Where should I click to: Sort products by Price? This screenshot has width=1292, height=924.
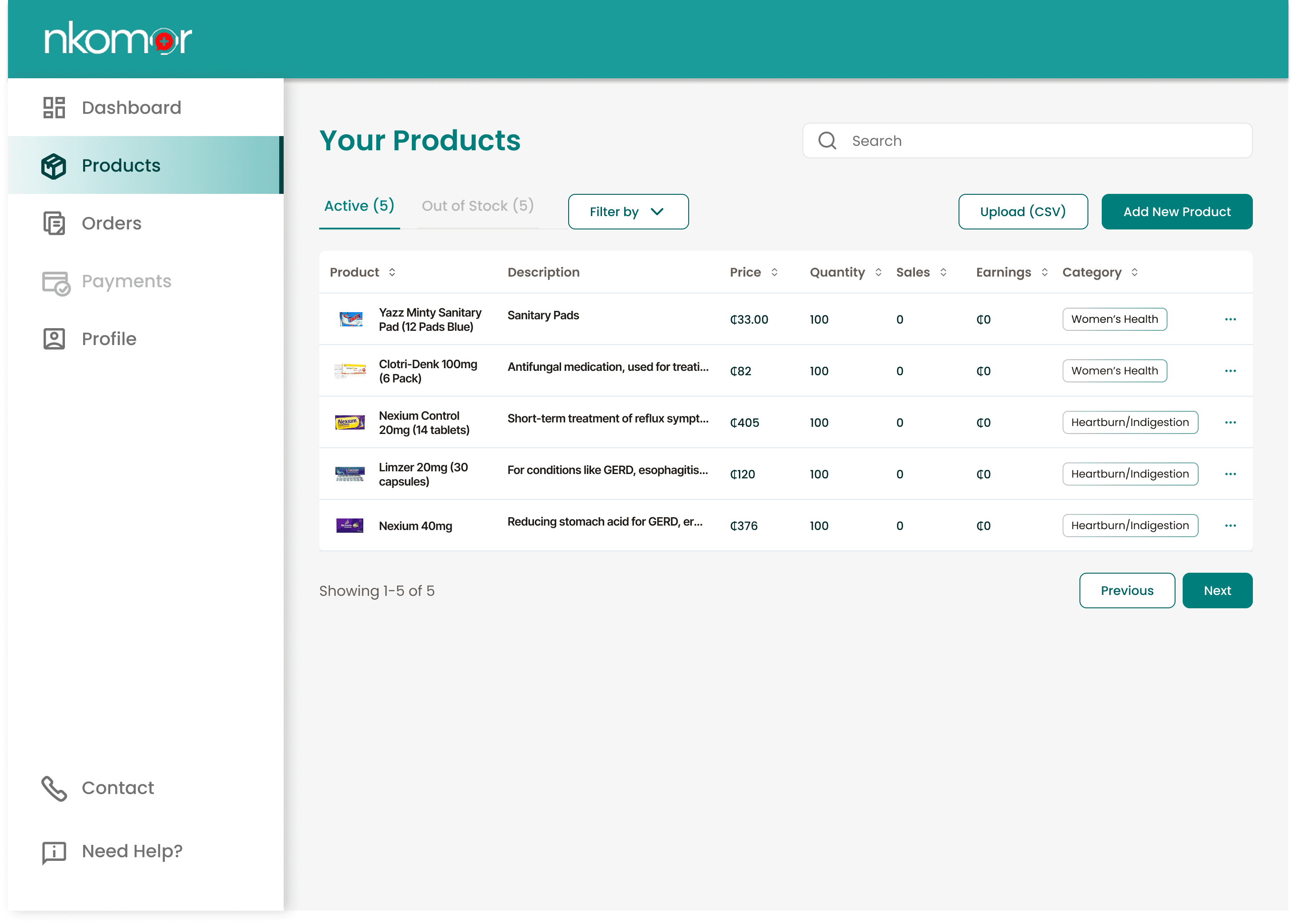pyautogui.click(x=774, y=272)
